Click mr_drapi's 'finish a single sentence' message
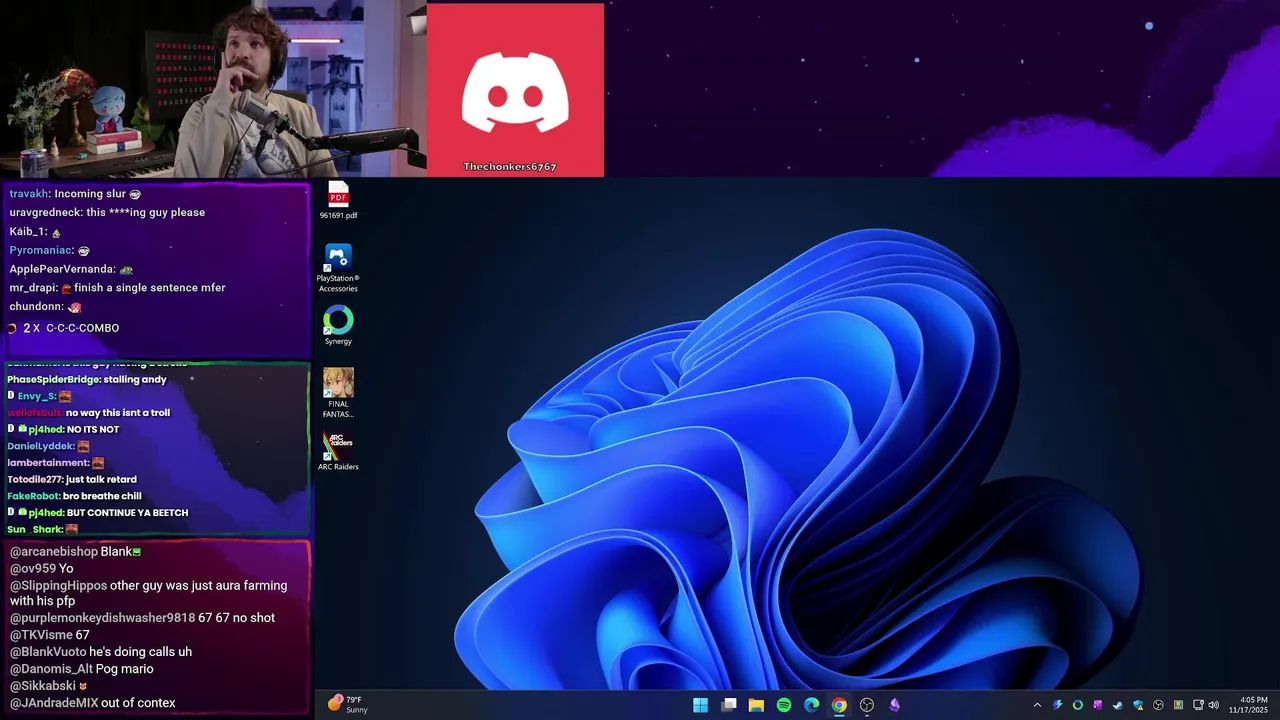Screen dimensions: 1280x720 (117, 288)
